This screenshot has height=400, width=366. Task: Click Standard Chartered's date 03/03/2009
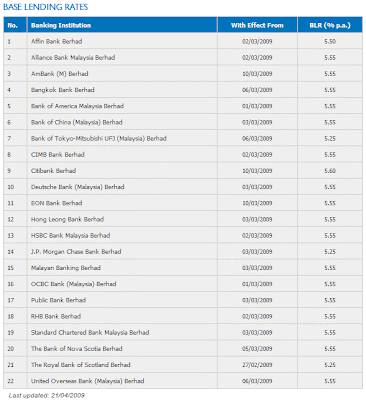point(257,332)
